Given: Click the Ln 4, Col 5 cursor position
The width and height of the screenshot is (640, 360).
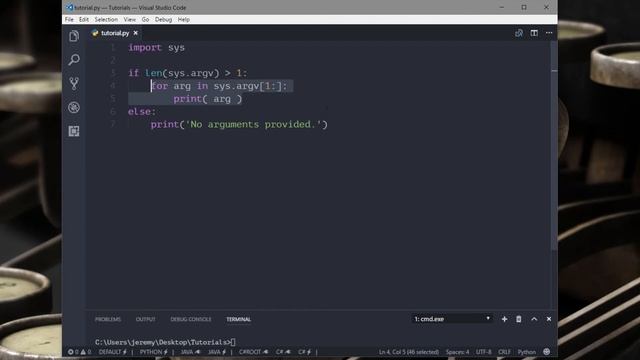Looking at the screenshot, I should pos(409,352).
